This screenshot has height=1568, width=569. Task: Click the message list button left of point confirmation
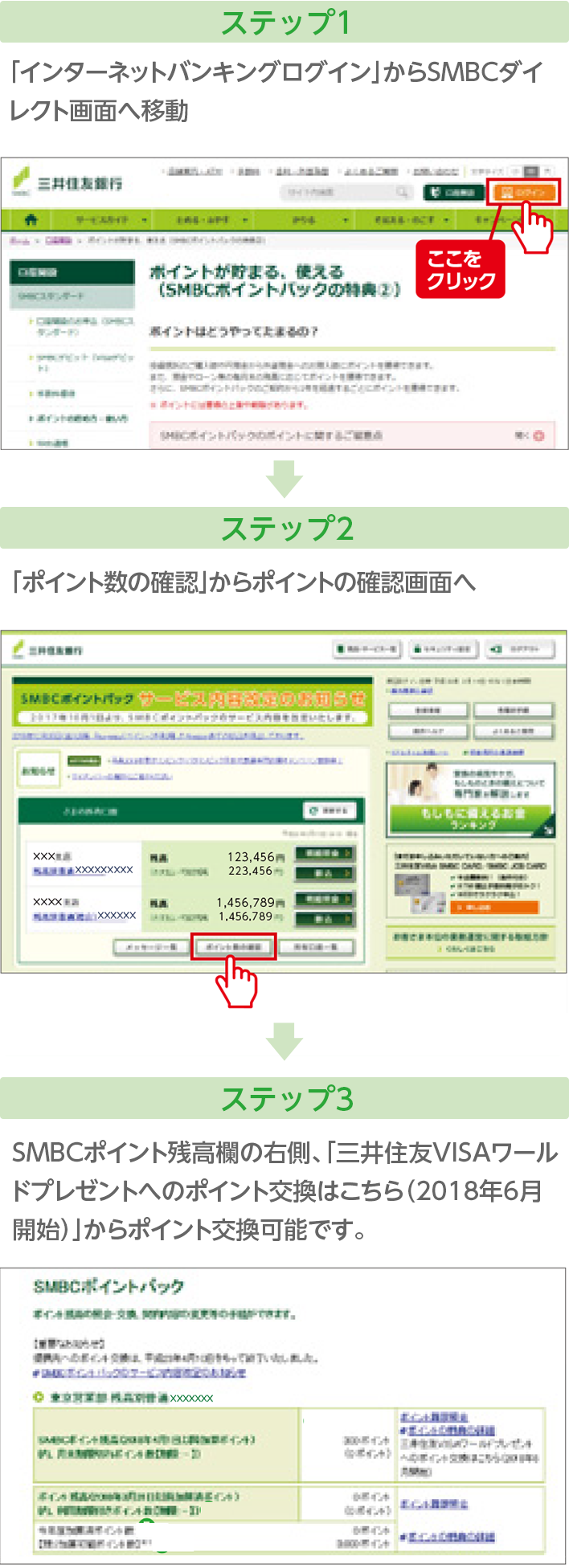point(150,947)
